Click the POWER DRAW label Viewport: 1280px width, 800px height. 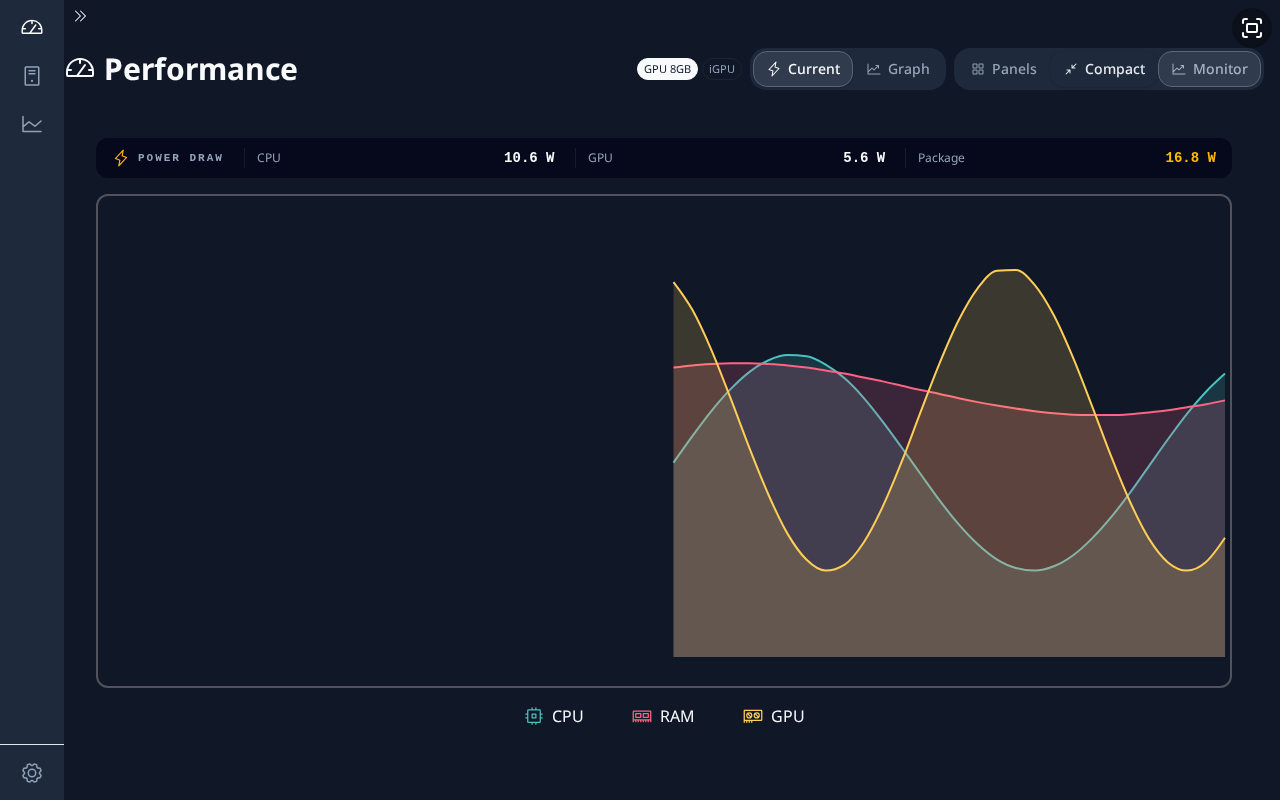180,158
